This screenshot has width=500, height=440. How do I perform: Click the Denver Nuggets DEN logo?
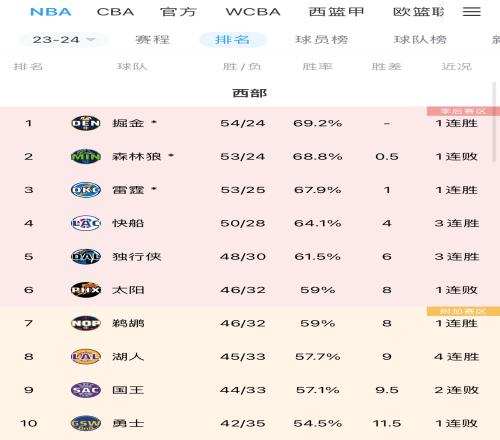[86, 123]
